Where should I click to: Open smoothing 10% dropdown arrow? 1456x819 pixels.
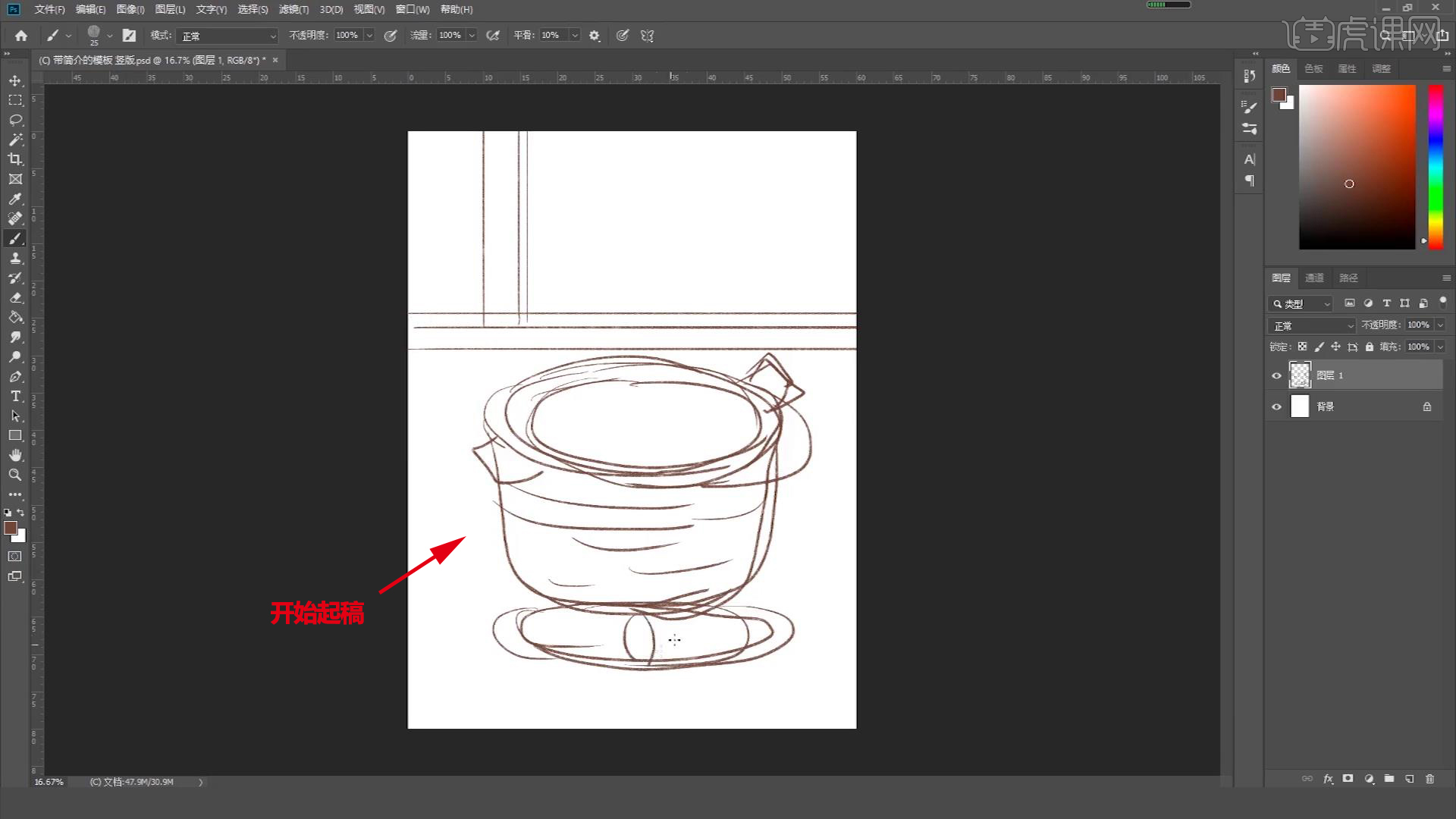[575, 36]
